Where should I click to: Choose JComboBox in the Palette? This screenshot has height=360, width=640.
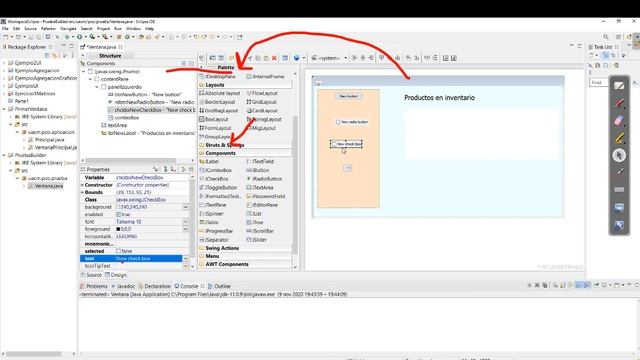tap(216, 170)
